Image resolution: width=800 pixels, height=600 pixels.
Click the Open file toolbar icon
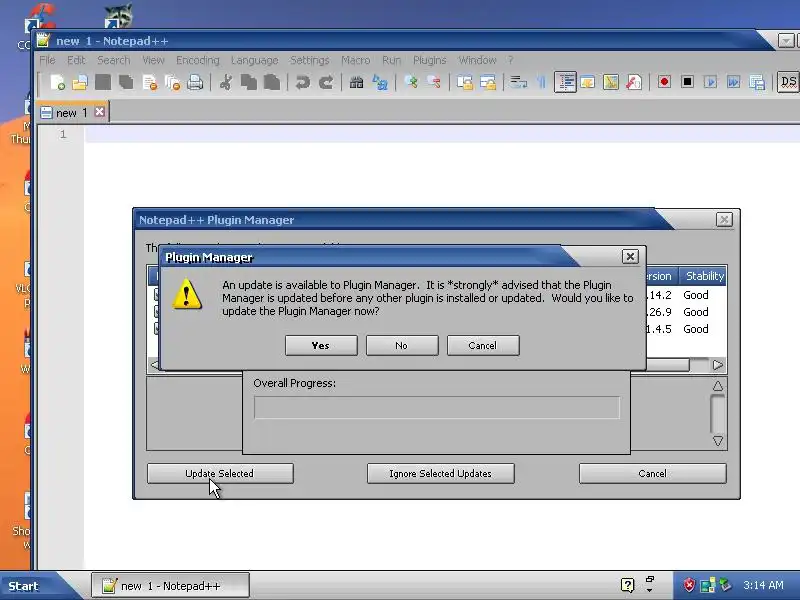pos(80,82)
